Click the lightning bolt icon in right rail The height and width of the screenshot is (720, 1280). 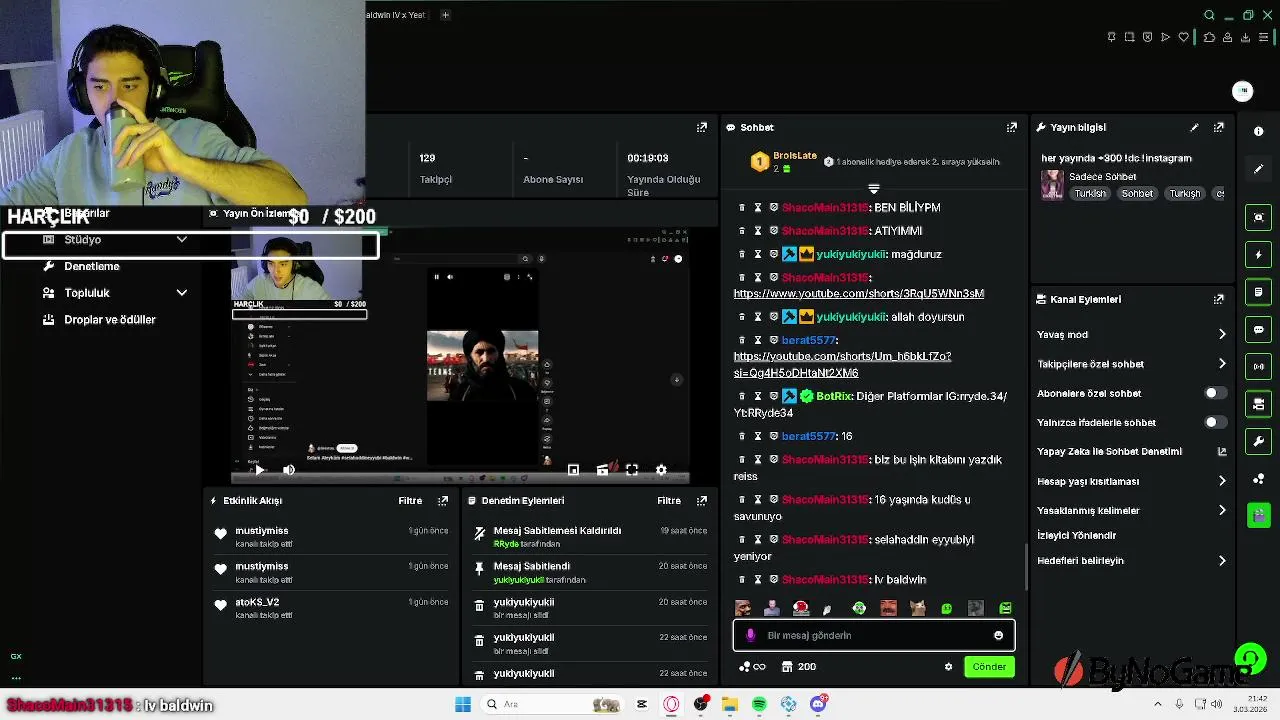click(x=1258, y=255)
